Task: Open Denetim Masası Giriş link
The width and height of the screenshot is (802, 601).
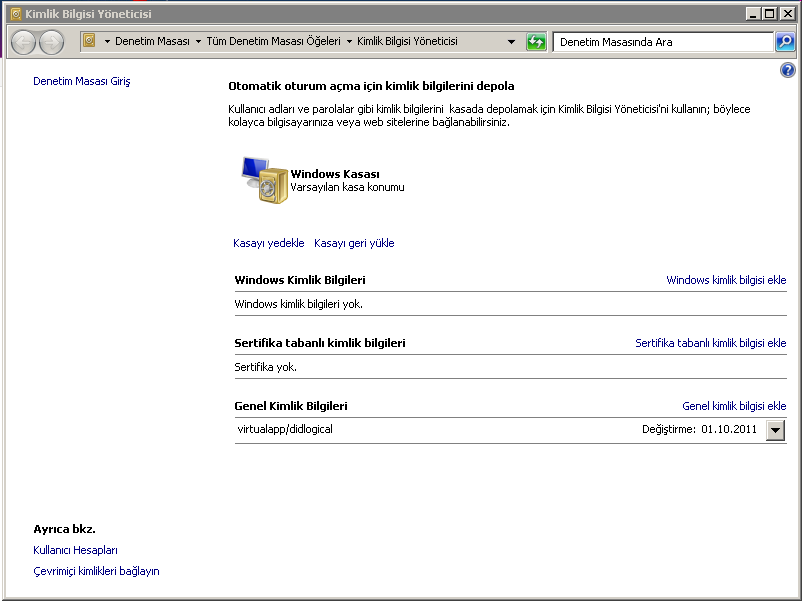Action: click(82, 81)
